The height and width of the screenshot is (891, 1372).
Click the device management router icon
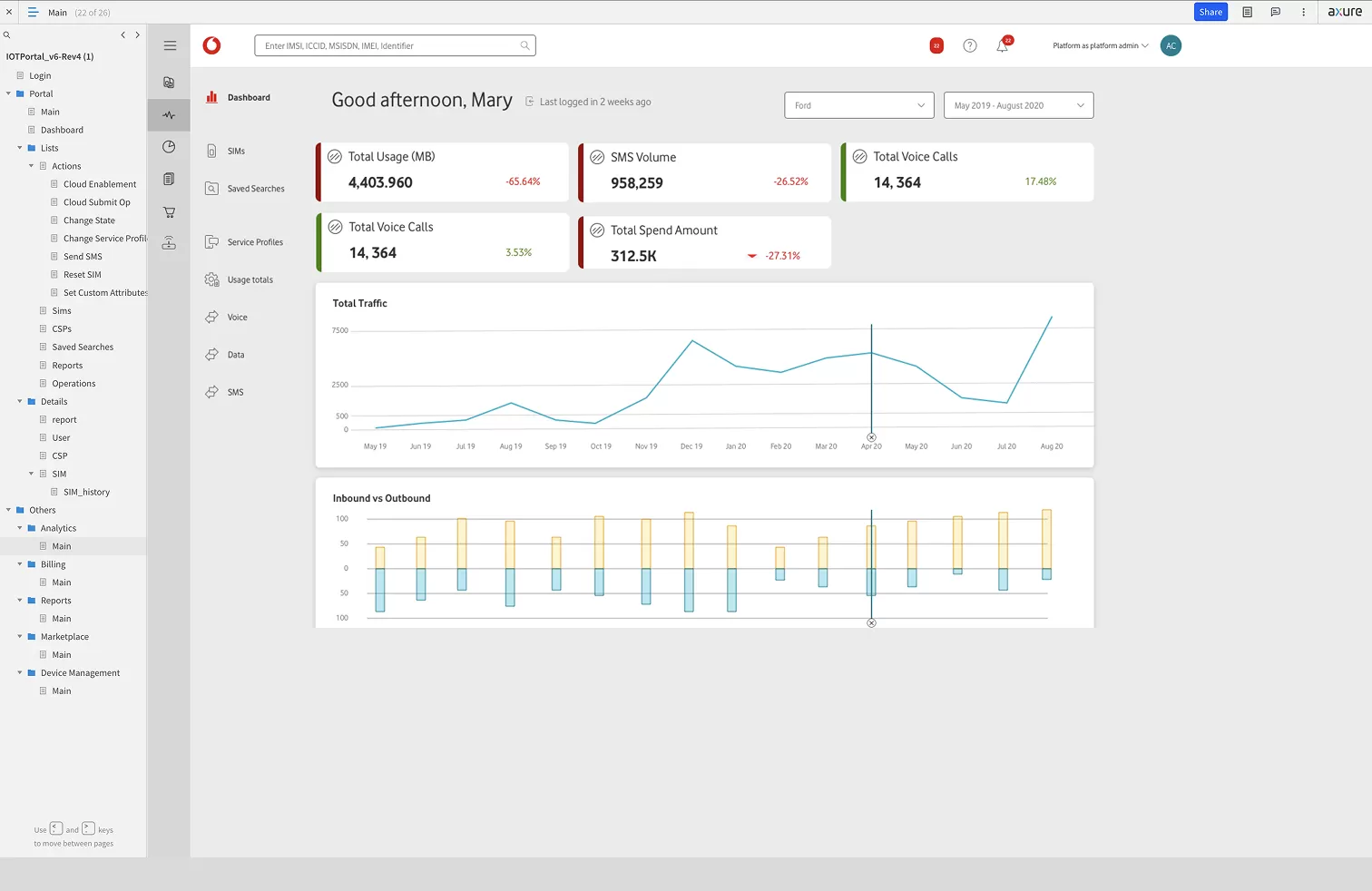tap(169, 243)
